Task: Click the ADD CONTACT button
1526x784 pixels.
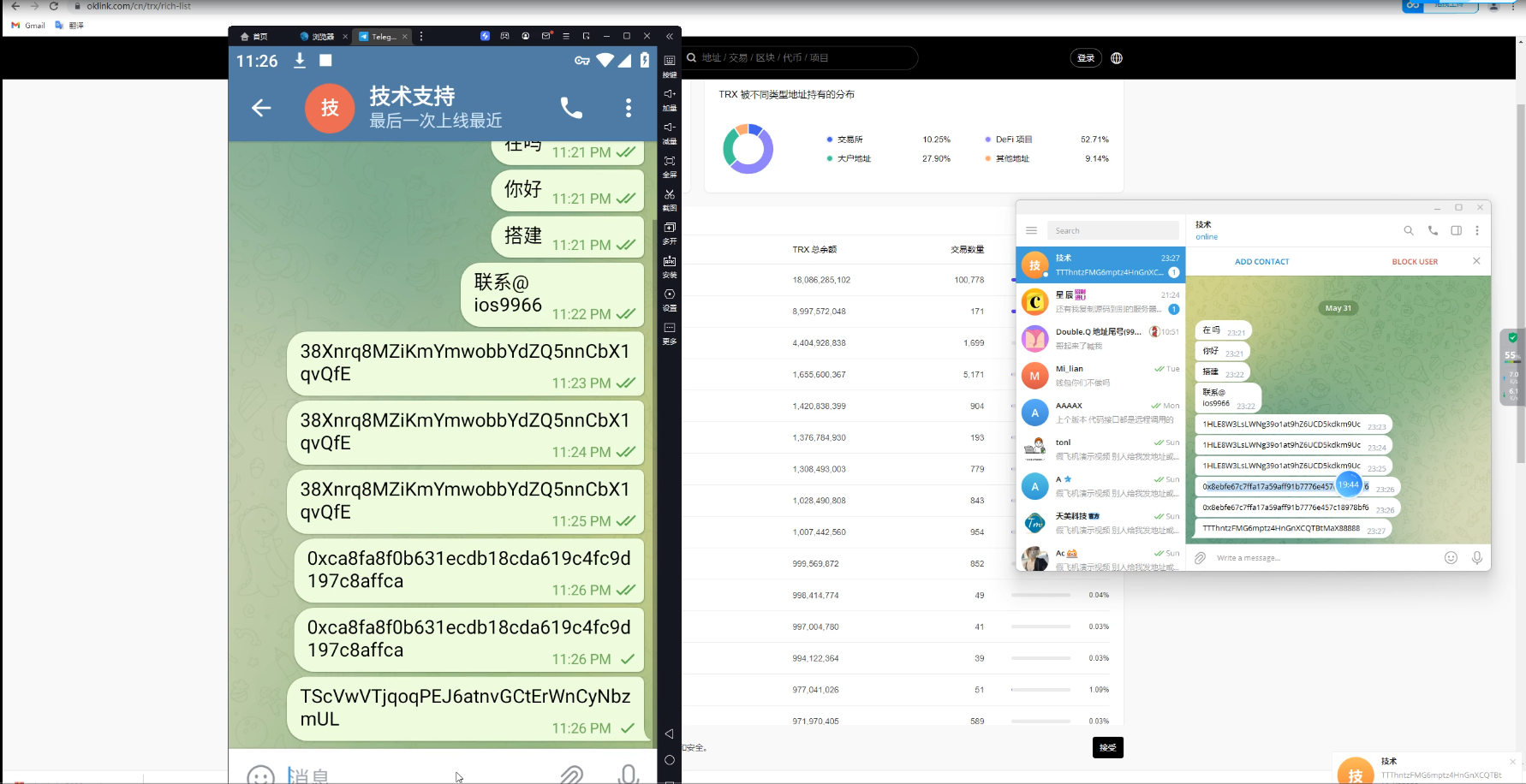Action: pos(1261,262)
